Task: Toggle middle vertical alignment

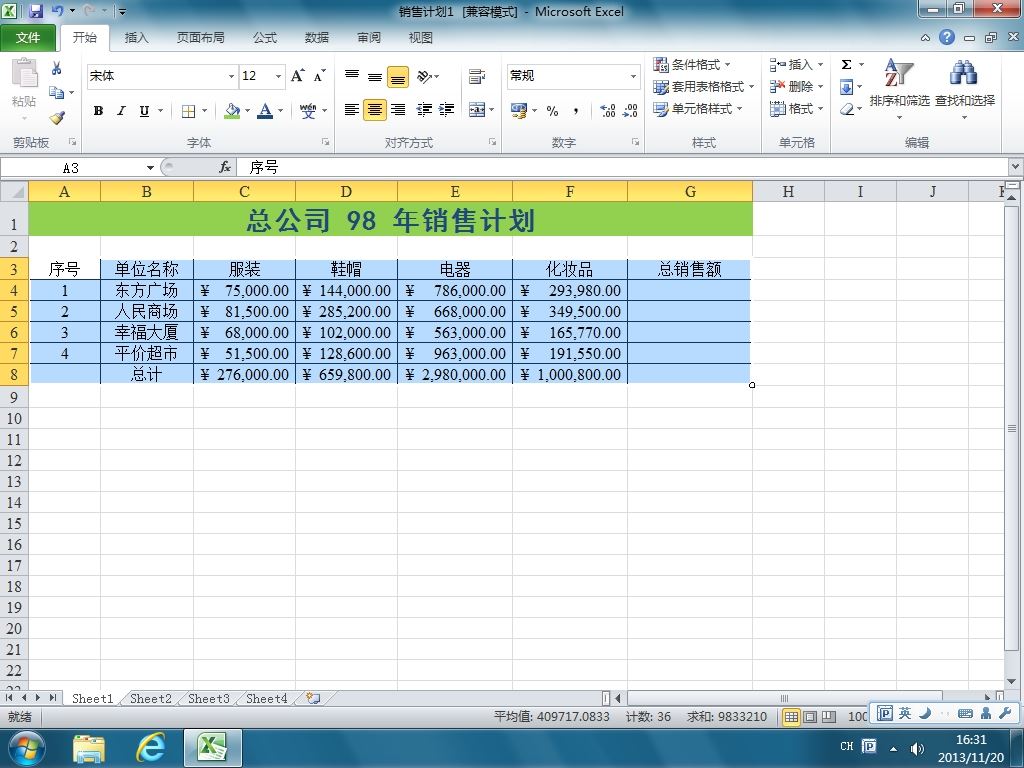Action: tap(375, 76)
